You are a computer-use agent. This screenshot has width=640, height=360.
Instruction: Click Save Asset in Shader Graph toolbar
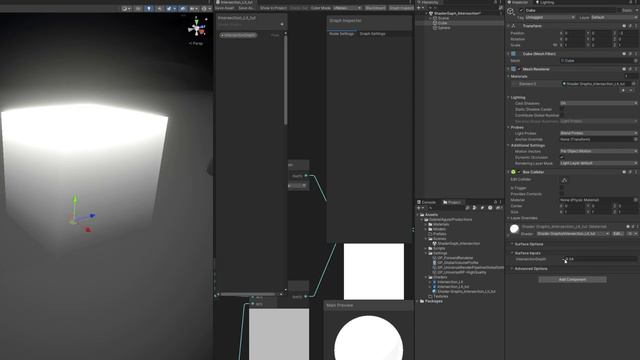click(x=224, y=8)
